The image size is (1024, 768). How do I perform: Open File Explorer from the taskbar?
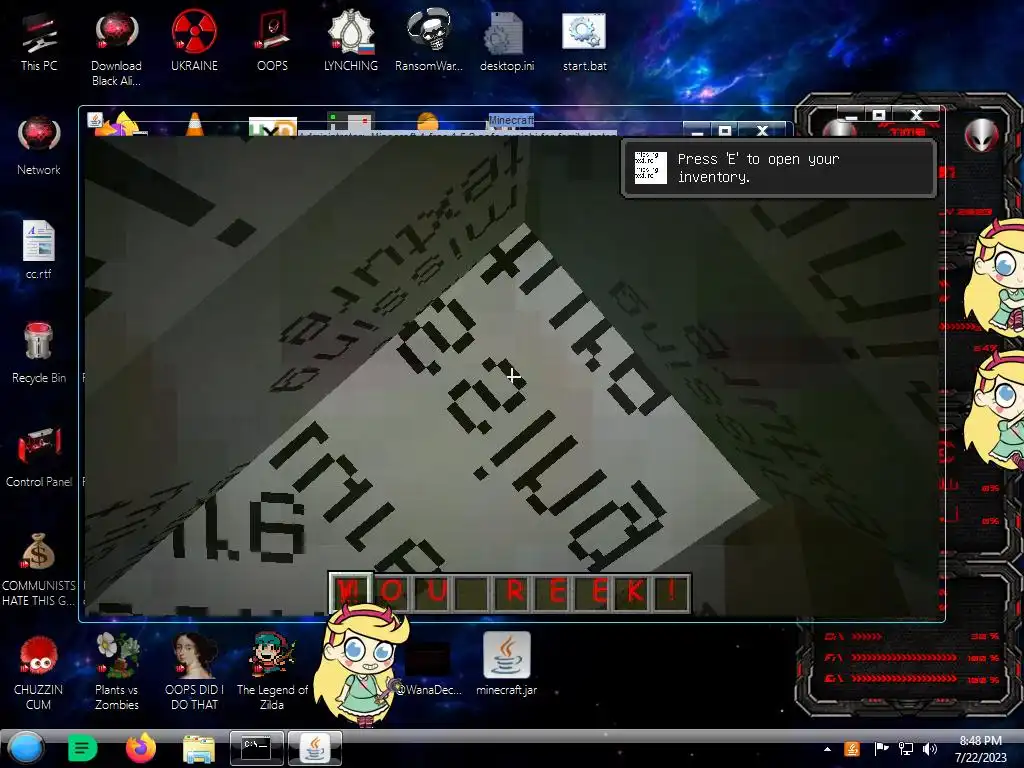coord(199,749)
